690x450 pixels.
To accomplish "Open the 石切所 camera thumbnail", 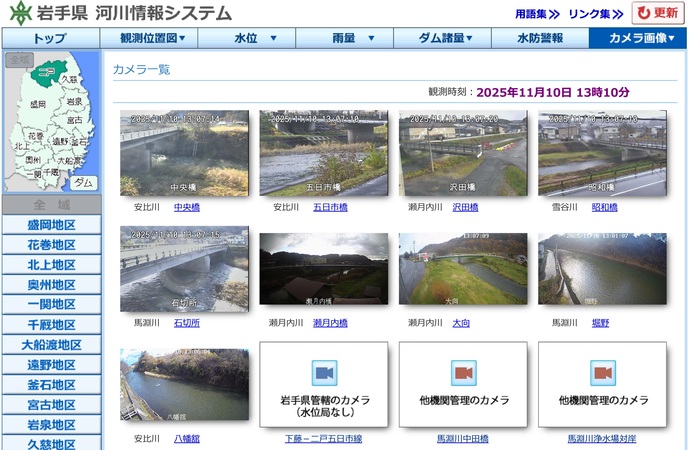I will pyautogui.click(x=184, y=269).
